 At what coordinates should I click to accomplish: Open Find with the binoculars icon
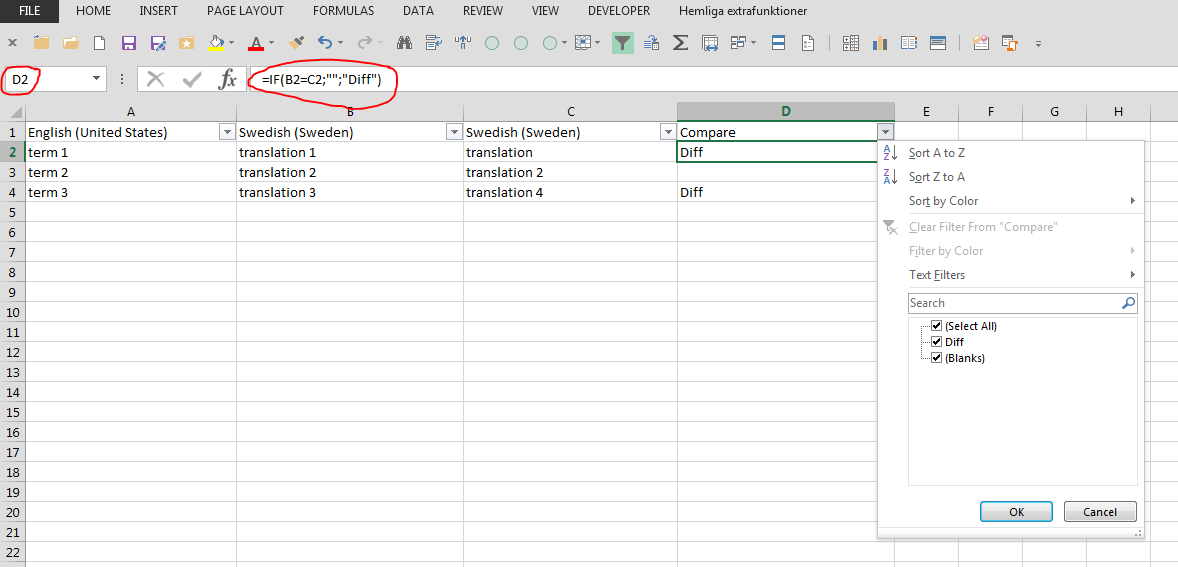[x=405, y=43]
